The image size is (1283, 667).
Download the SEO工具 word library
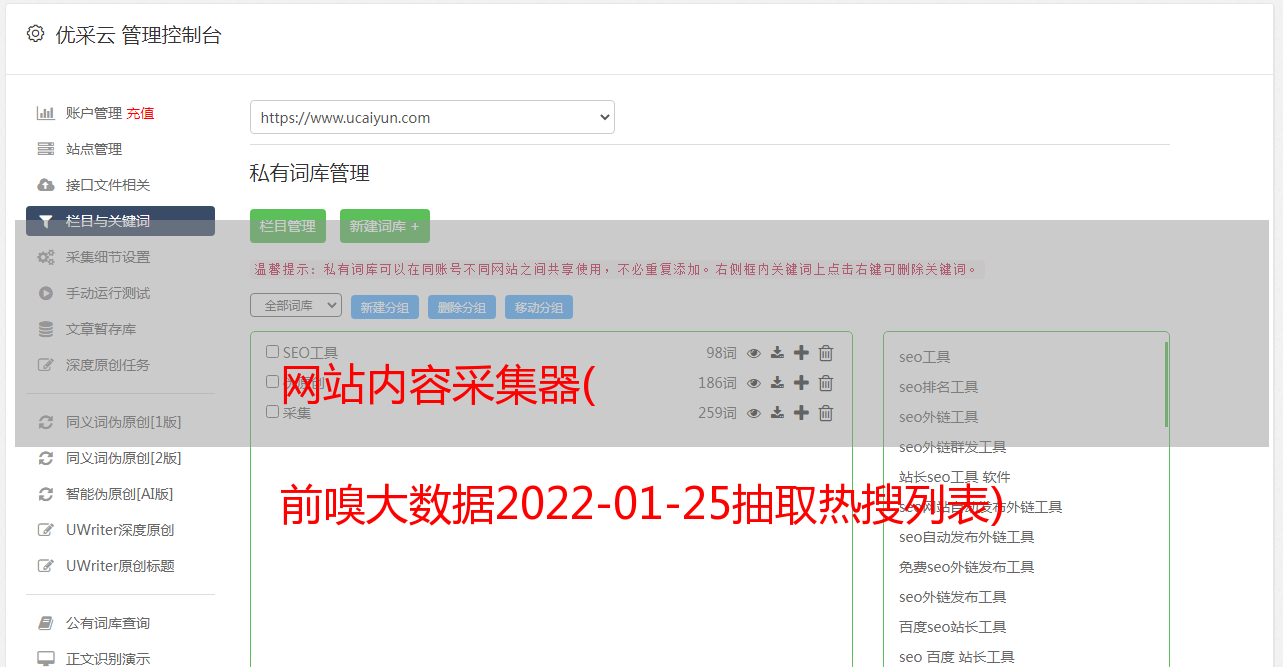(x=777, y=353)
